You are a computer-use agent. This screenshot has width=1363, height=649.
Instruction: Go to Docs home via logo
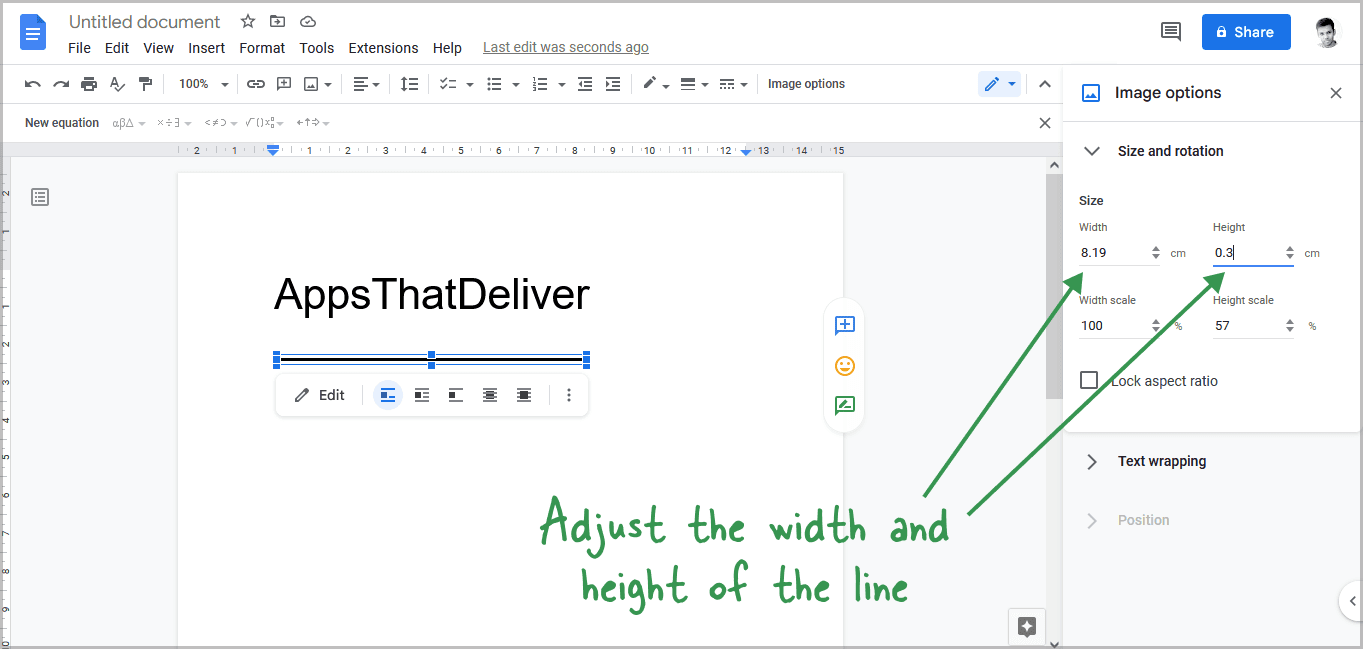(x=33, y=32)
